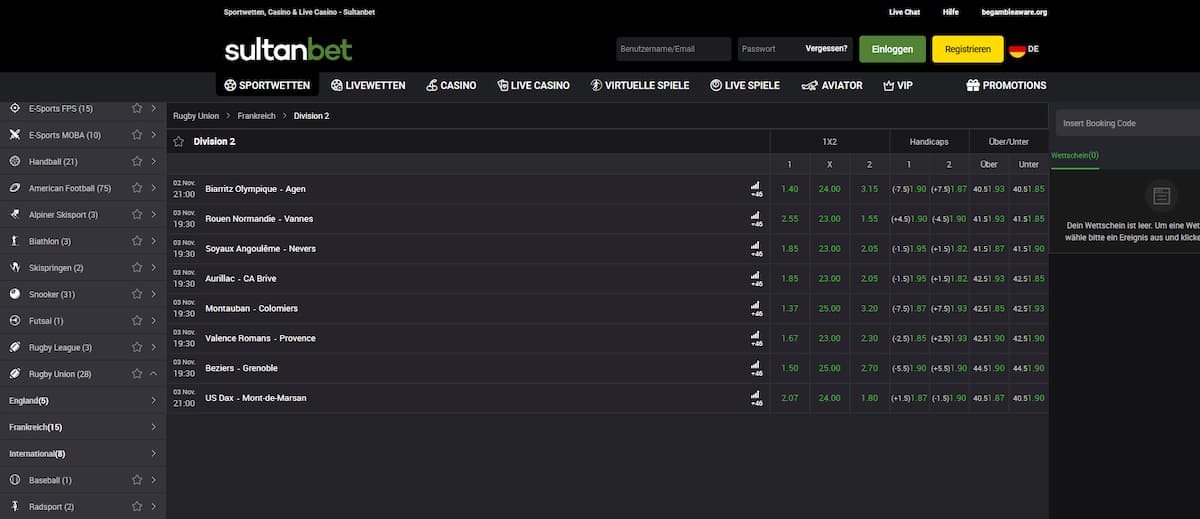Favorite Division 2 league with star

179,142
